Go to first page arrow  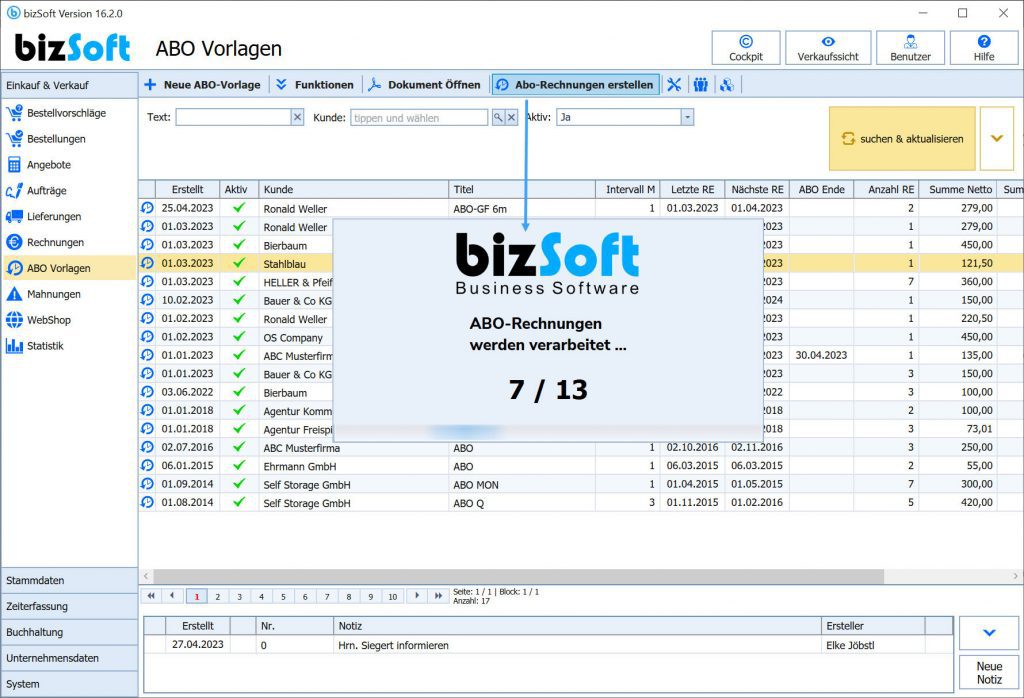152,596
